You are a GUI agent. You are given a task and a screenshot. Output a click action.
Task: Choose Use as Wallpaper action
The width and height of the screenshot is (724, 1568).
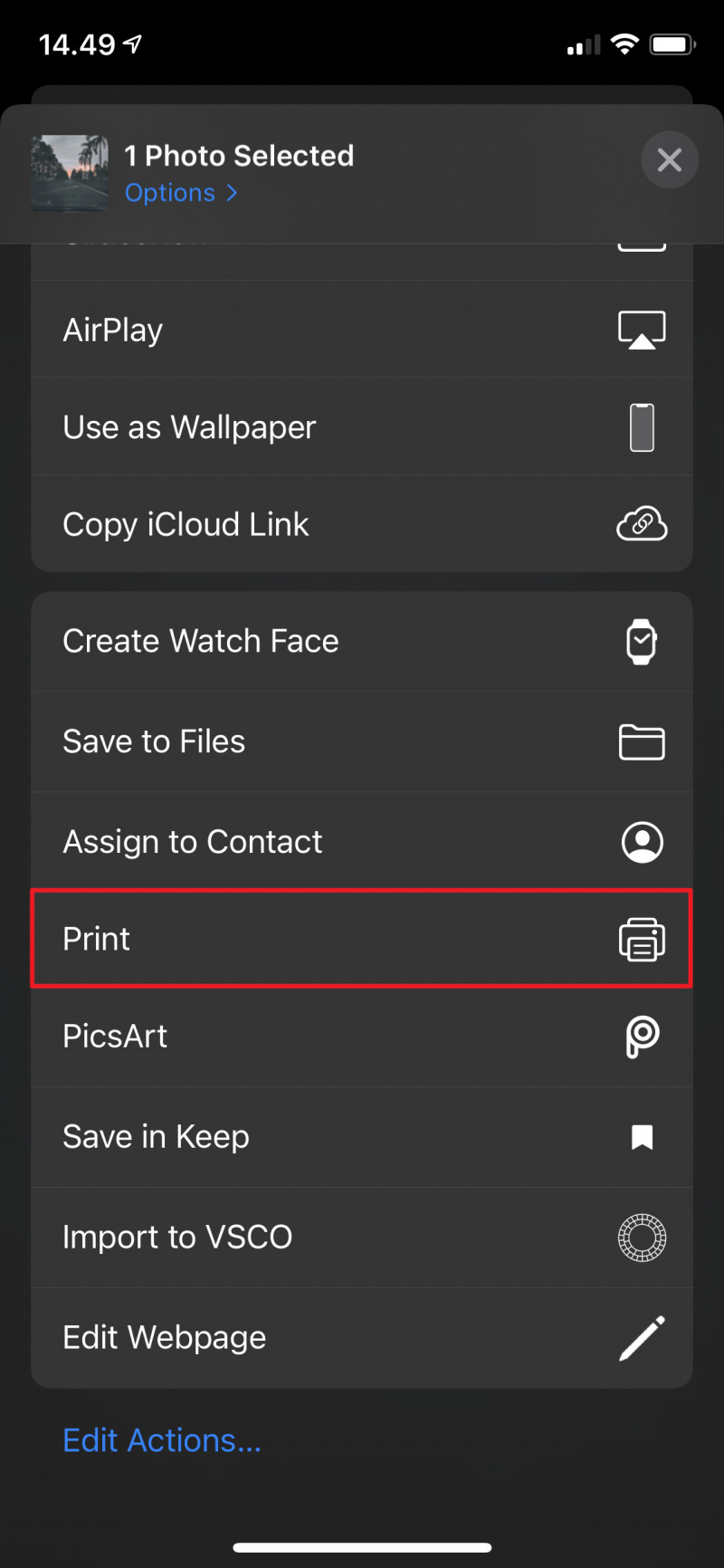click(189, 427)
